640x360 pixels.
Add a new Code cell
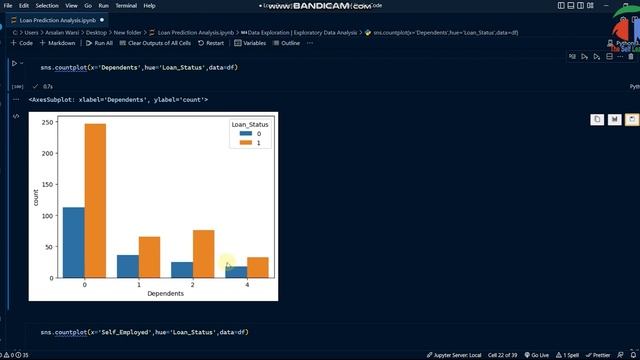[x=22, y=43]
